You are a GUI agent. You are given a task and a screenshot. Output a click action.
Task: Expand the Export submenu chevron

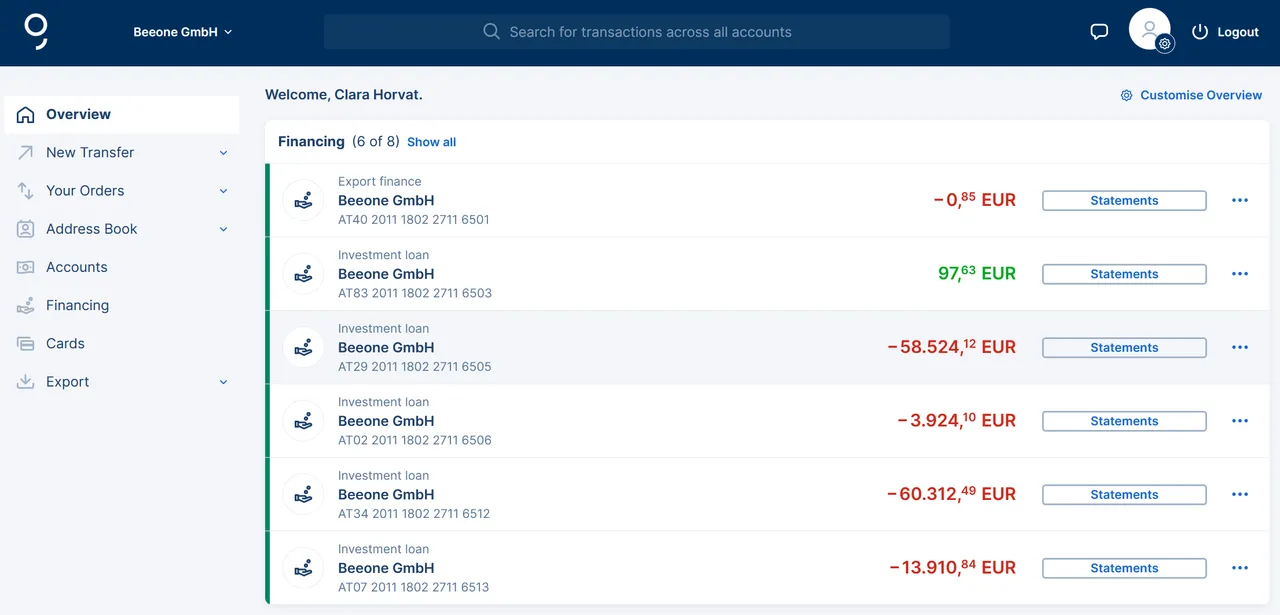click(223, 382)
